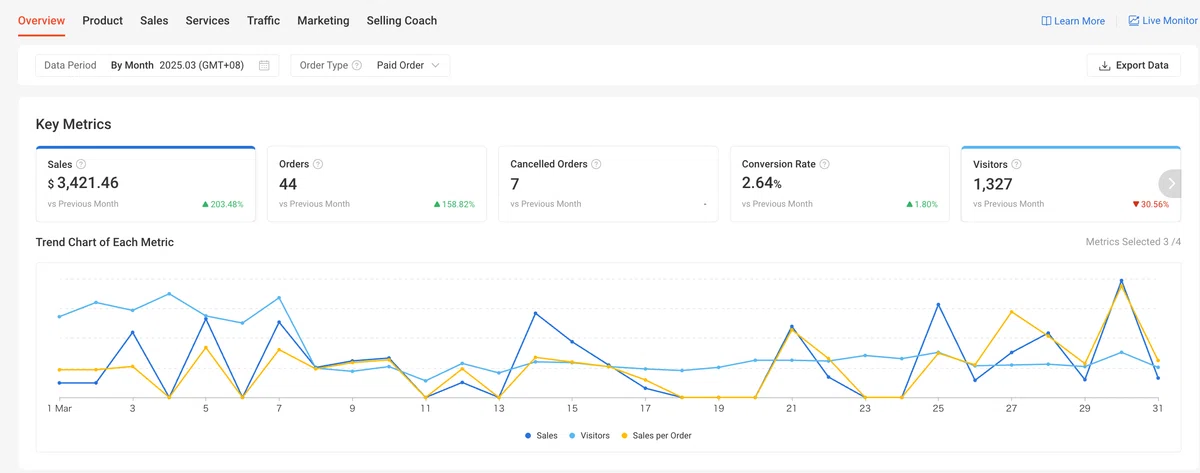Click the help icon beside Cancelled Orders
This screenshot has height=473, width=1200.
click(596, 164)
